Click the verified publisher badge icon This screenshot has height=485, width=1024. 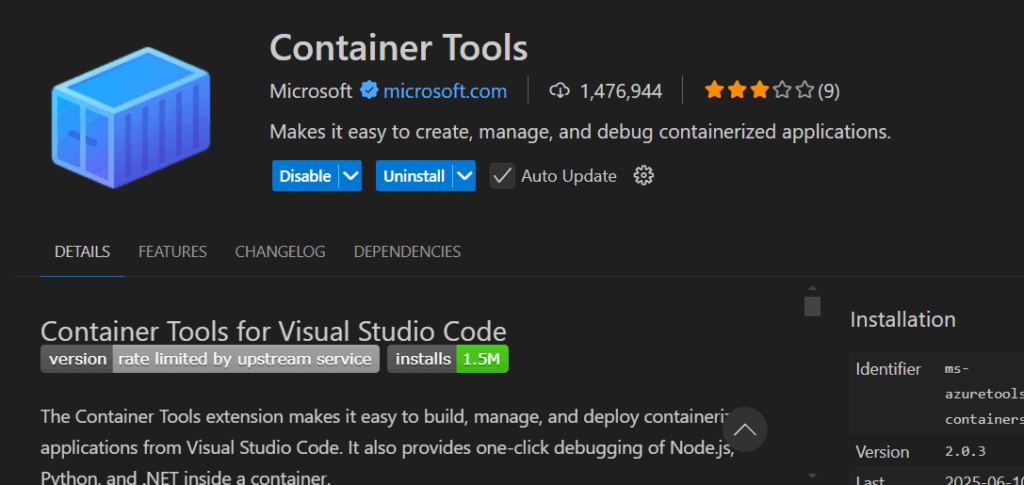(x=369, y=90)
